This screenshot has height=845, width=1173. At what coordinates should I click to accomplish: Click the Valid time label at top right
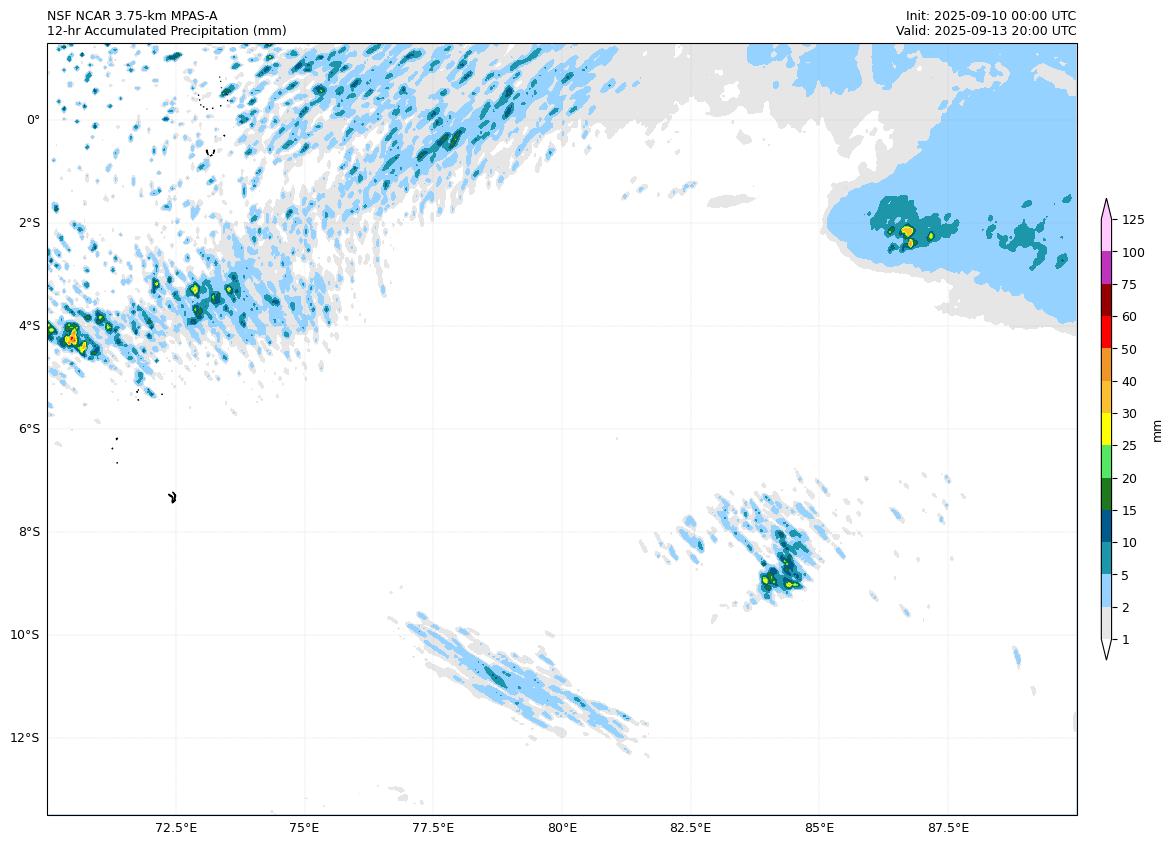coord(985,31)
